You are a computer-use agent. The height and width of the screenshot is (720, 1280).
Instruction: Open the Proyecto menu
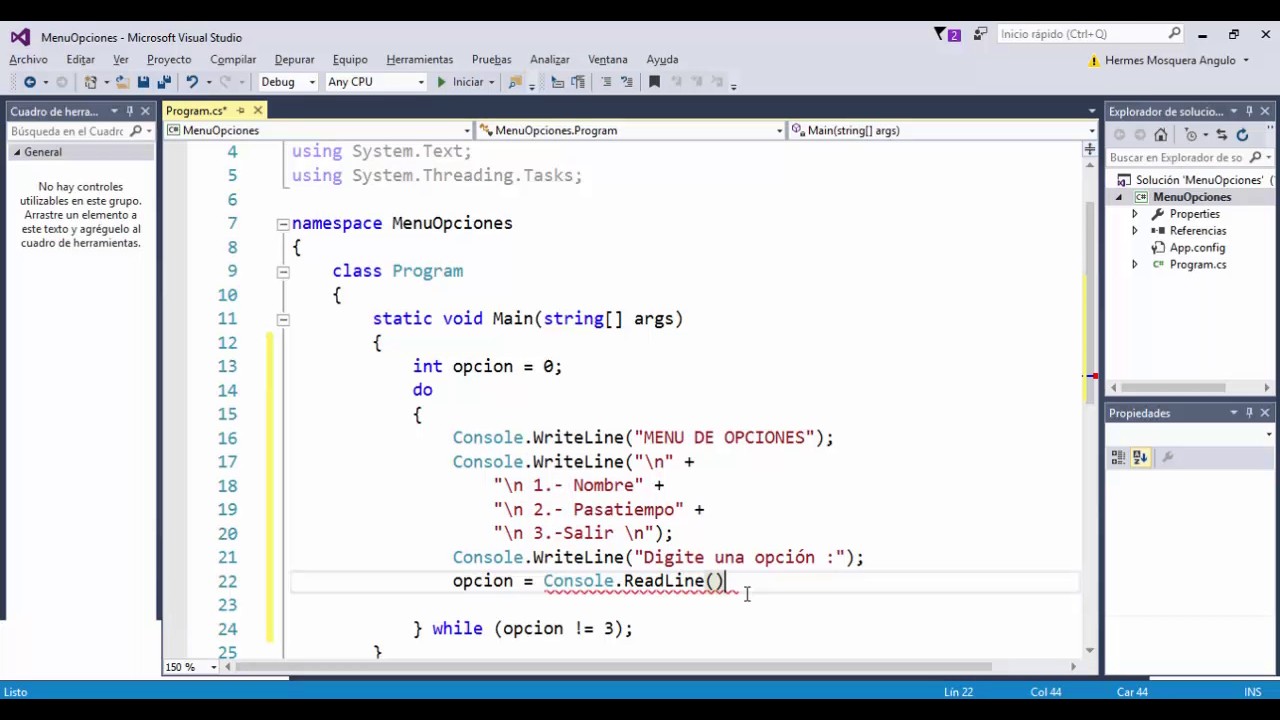pyautogui.click(x=169, y=60)
